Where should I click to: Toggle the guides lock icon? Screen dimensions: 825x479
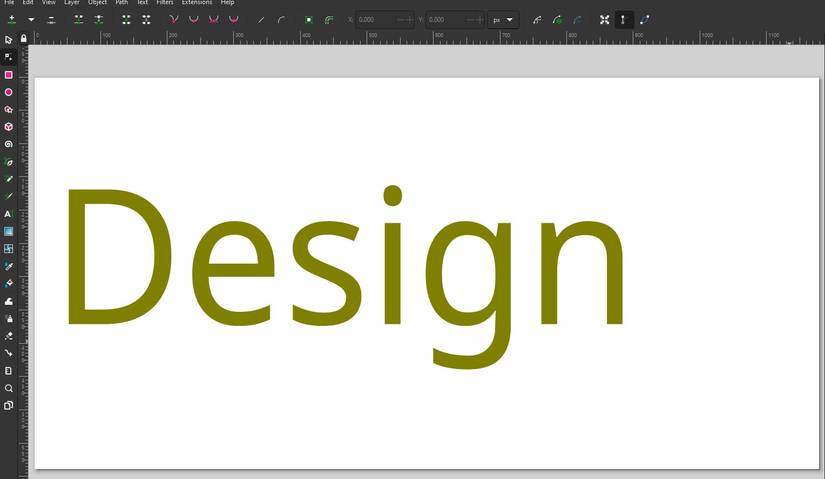[24, 38]
